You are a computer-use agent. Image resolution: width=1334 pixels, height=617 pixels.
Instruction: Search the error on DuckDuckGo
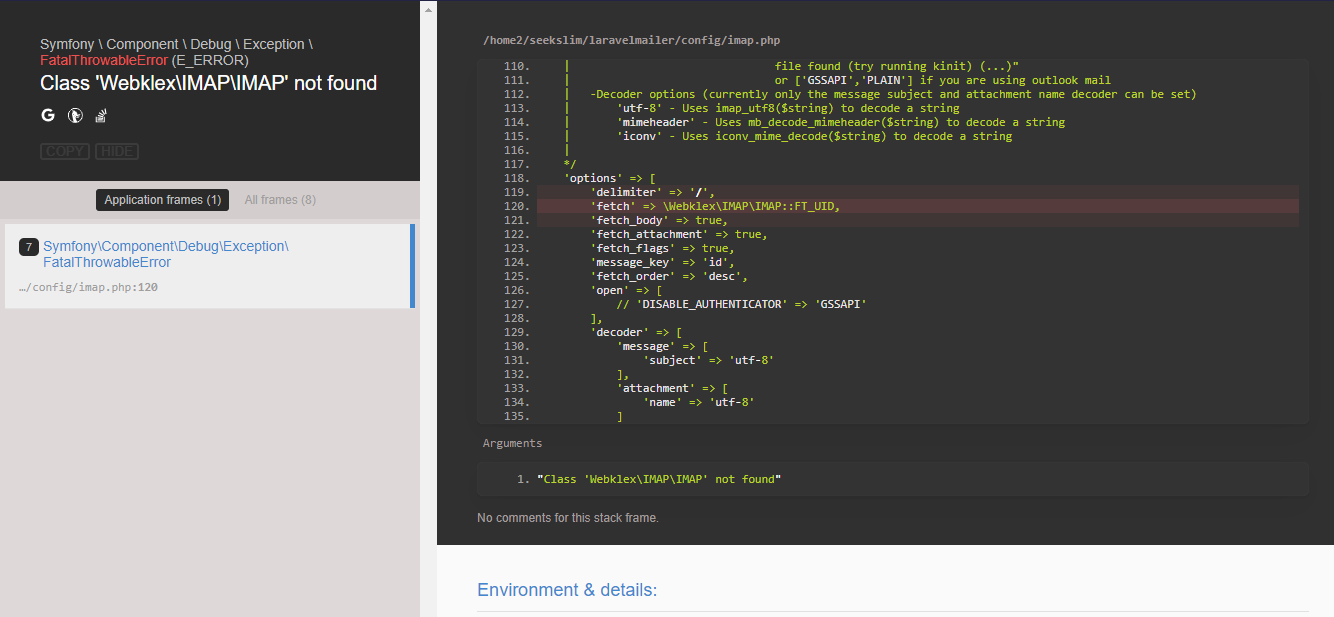pyautogui.click(x=74, y=115)
